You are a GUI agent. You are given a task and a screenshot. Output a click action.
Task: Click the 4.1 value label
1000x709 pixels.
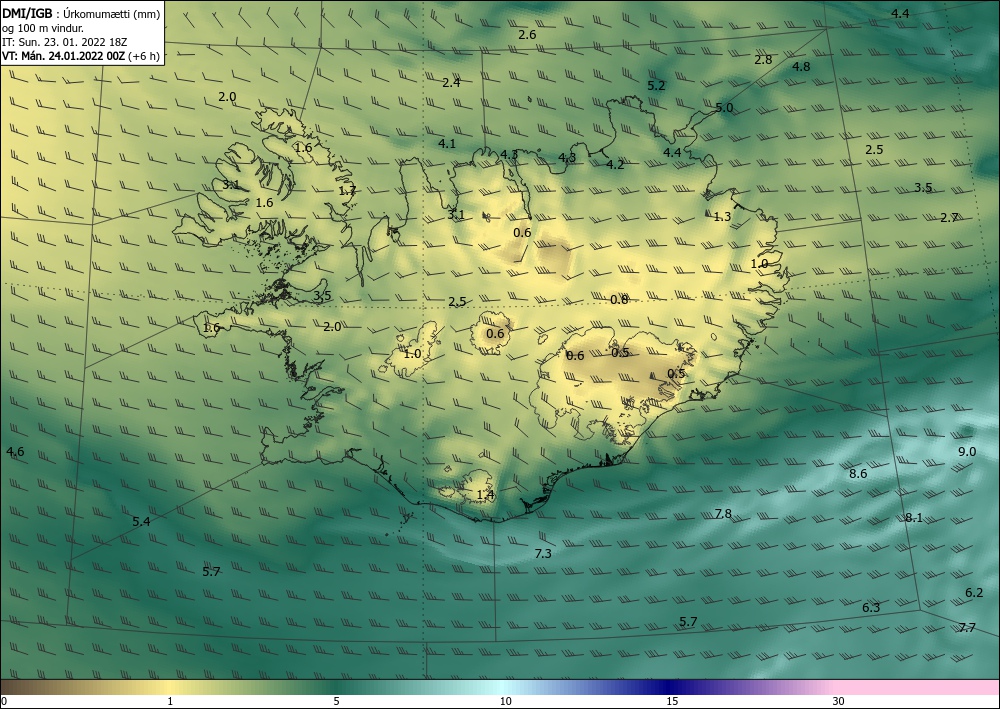pyautogui.click(x=447, y=144)
